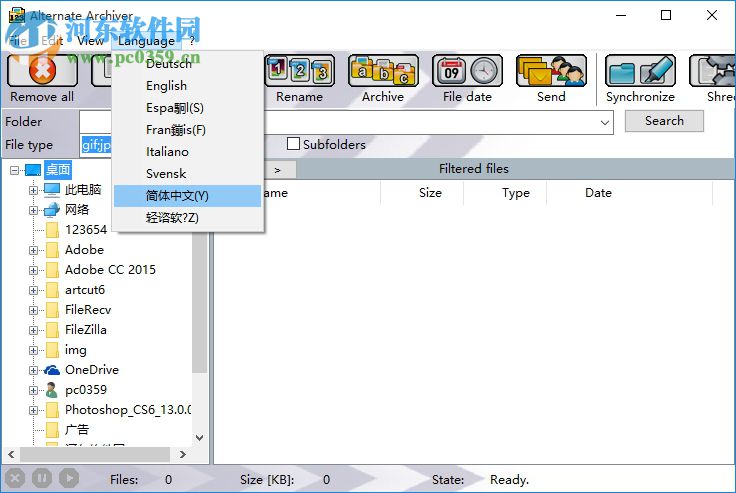Screen dimensions: 736x493
Task: Click the tree's vertical scrollbar thumb
Action: (x=200, y=300)
